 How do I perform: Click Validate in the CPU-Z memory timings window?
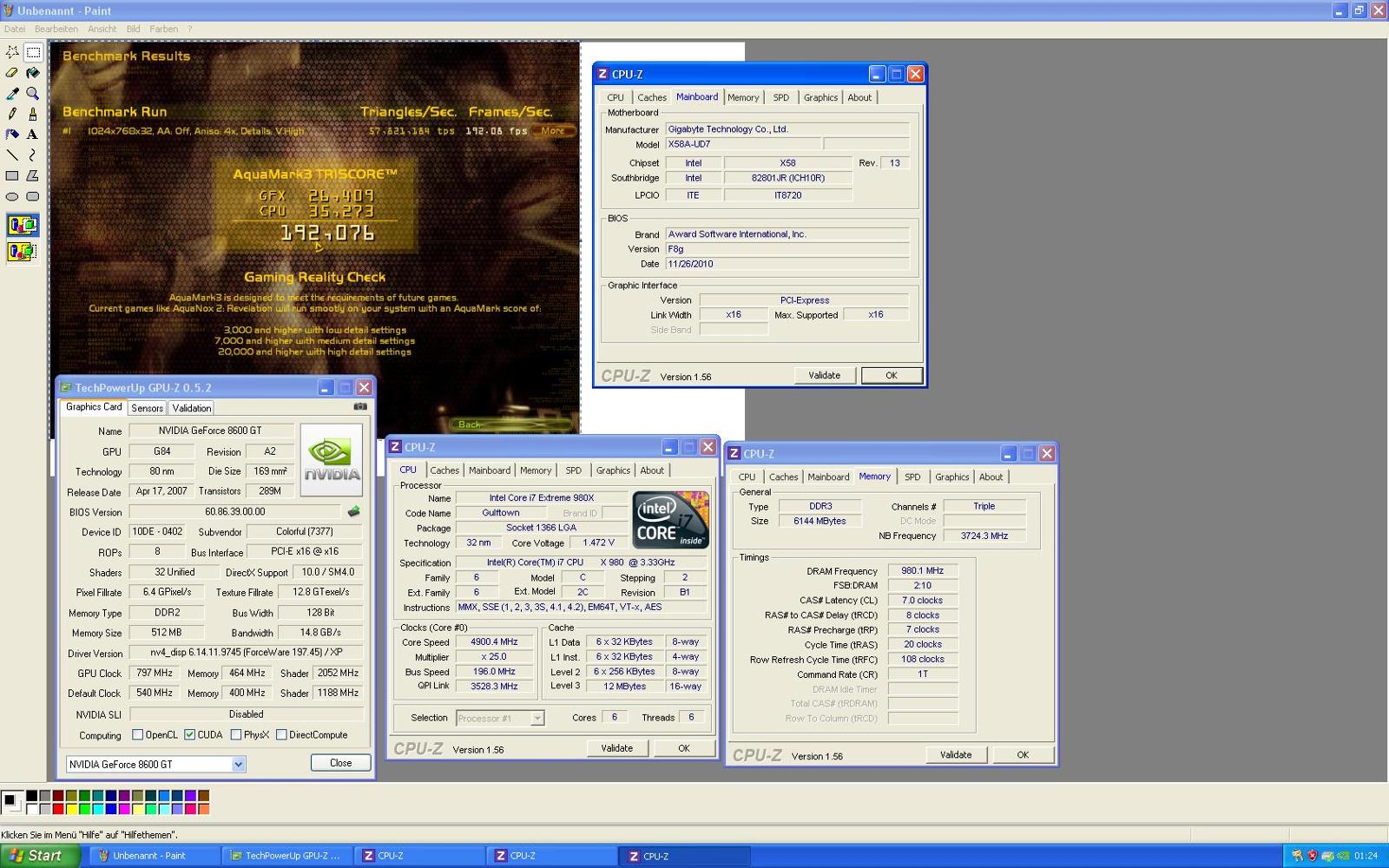pyautogui.click(x=956, y=755)
